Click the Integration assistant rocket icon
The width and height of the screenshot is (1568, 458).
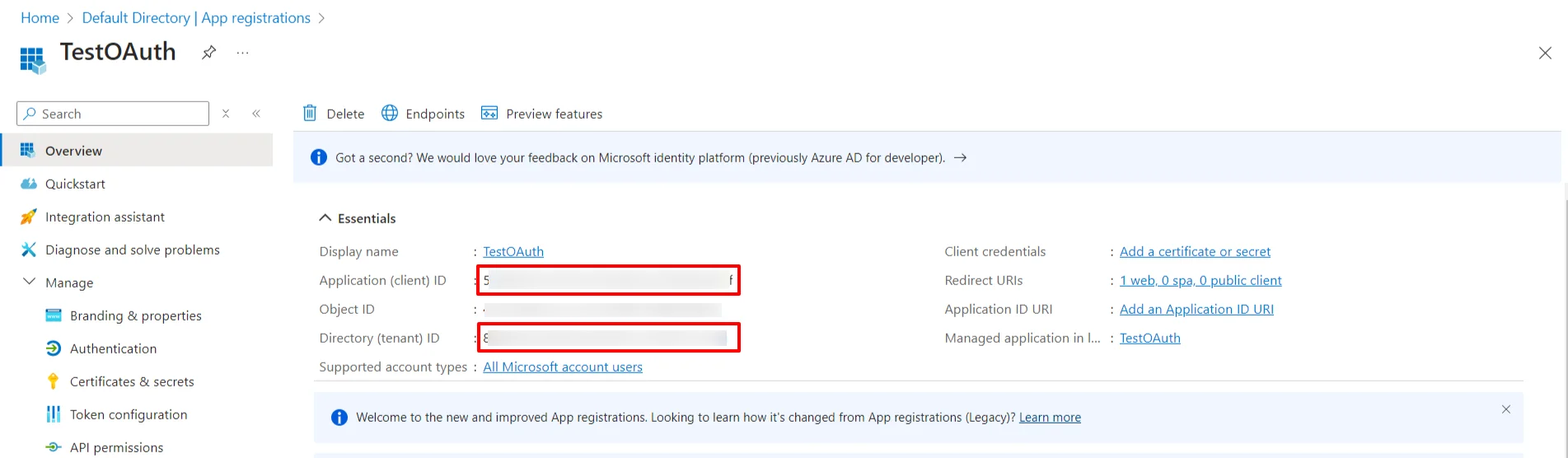coord(29,217)
